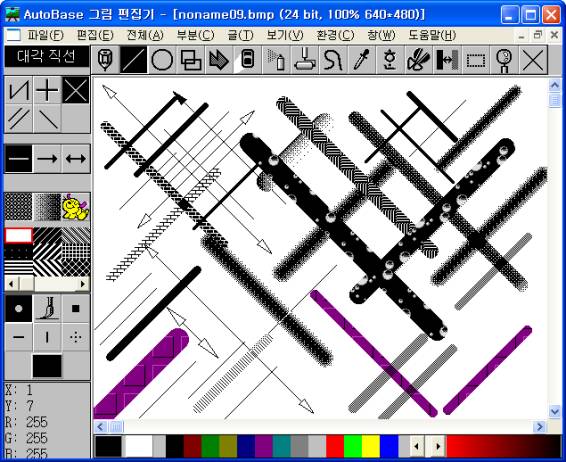The image size is (566, 462).
Task: Select the eyedropper color picker tool
Action: [361, 60]
